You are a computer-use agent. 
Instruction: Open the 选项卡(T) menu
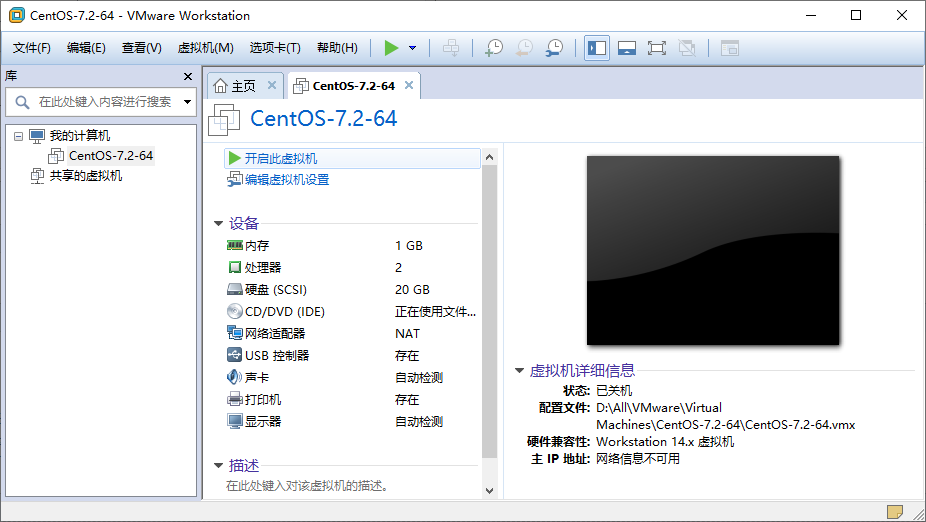(x=275, y=48)
